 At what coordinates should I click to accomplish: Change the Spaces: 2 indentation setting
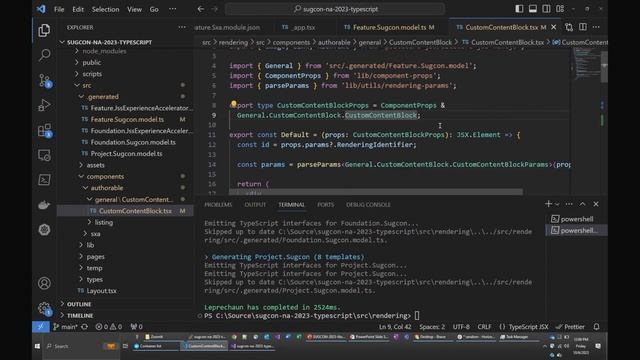click(x=432, y=327)
